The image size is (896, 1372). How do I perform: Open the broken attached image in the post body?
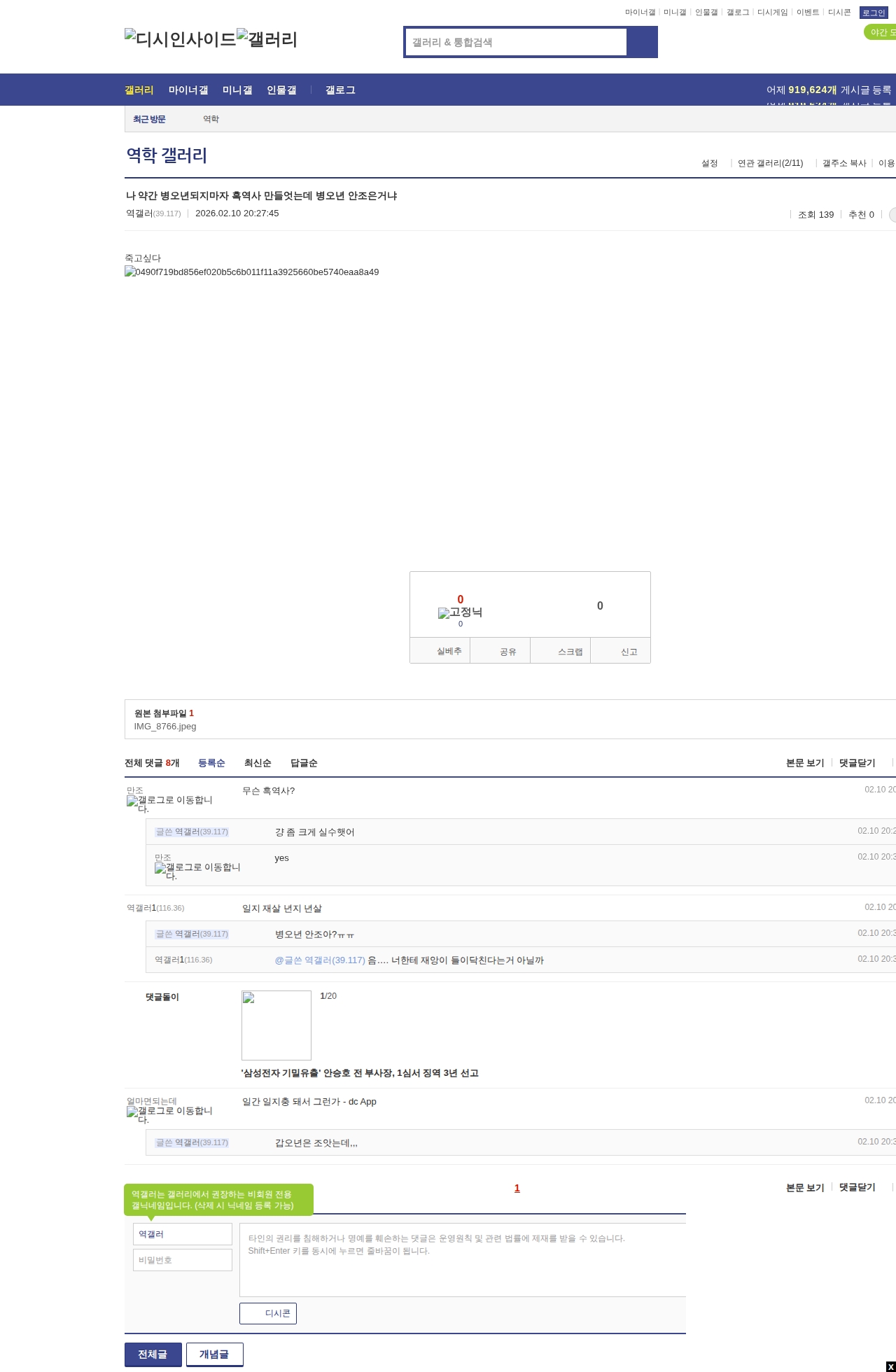point(252,272)
